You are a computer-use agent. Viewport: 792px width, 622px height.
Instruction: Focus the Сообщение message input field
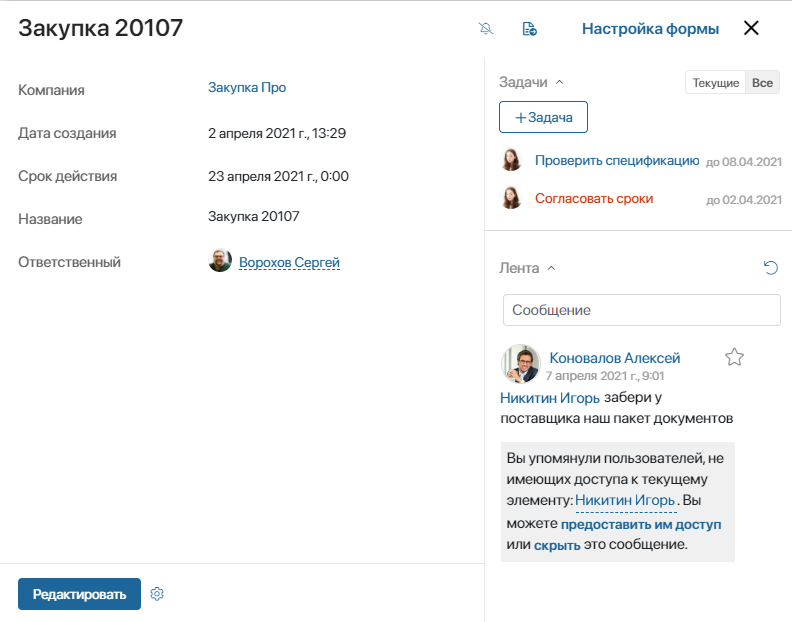coord(641,310)
